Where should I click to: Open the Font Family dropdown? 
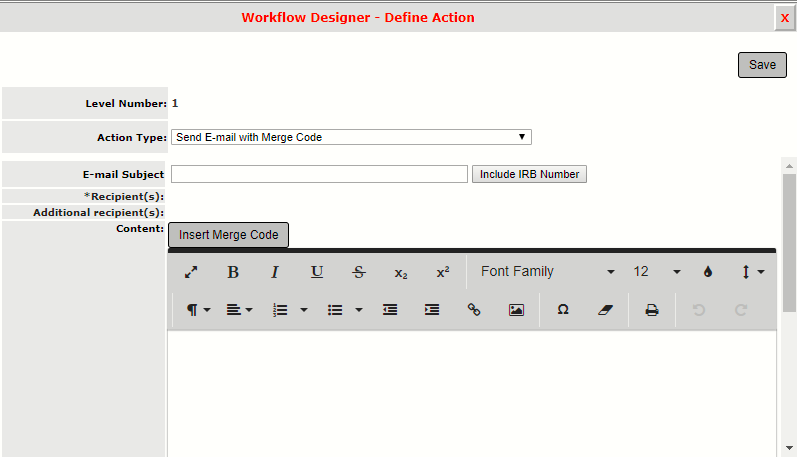coord(547,272)
